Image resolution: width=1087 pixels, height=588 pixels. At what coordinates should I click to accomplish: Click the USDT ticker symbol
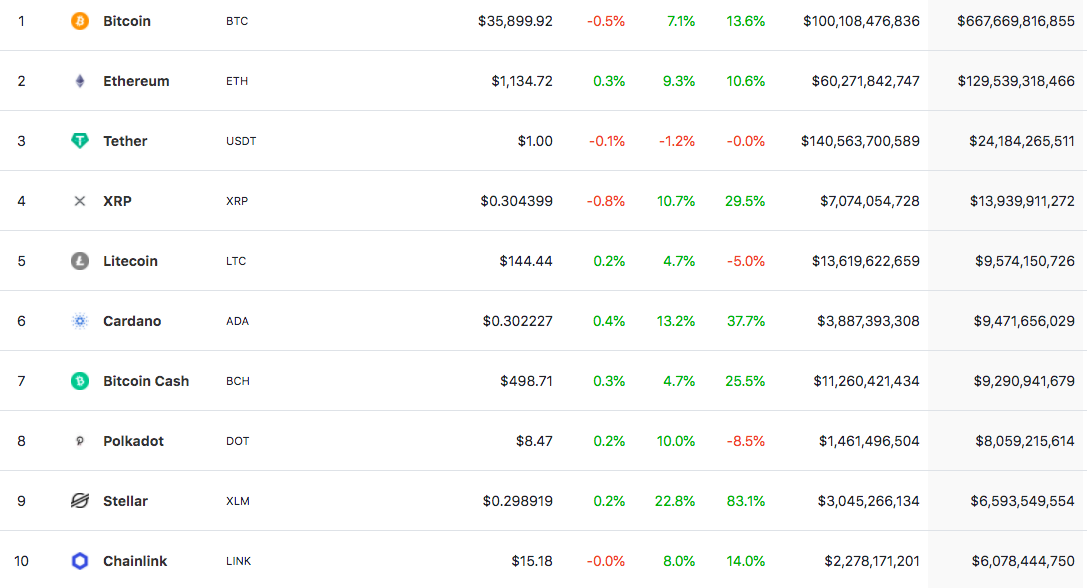click(241, 141)
